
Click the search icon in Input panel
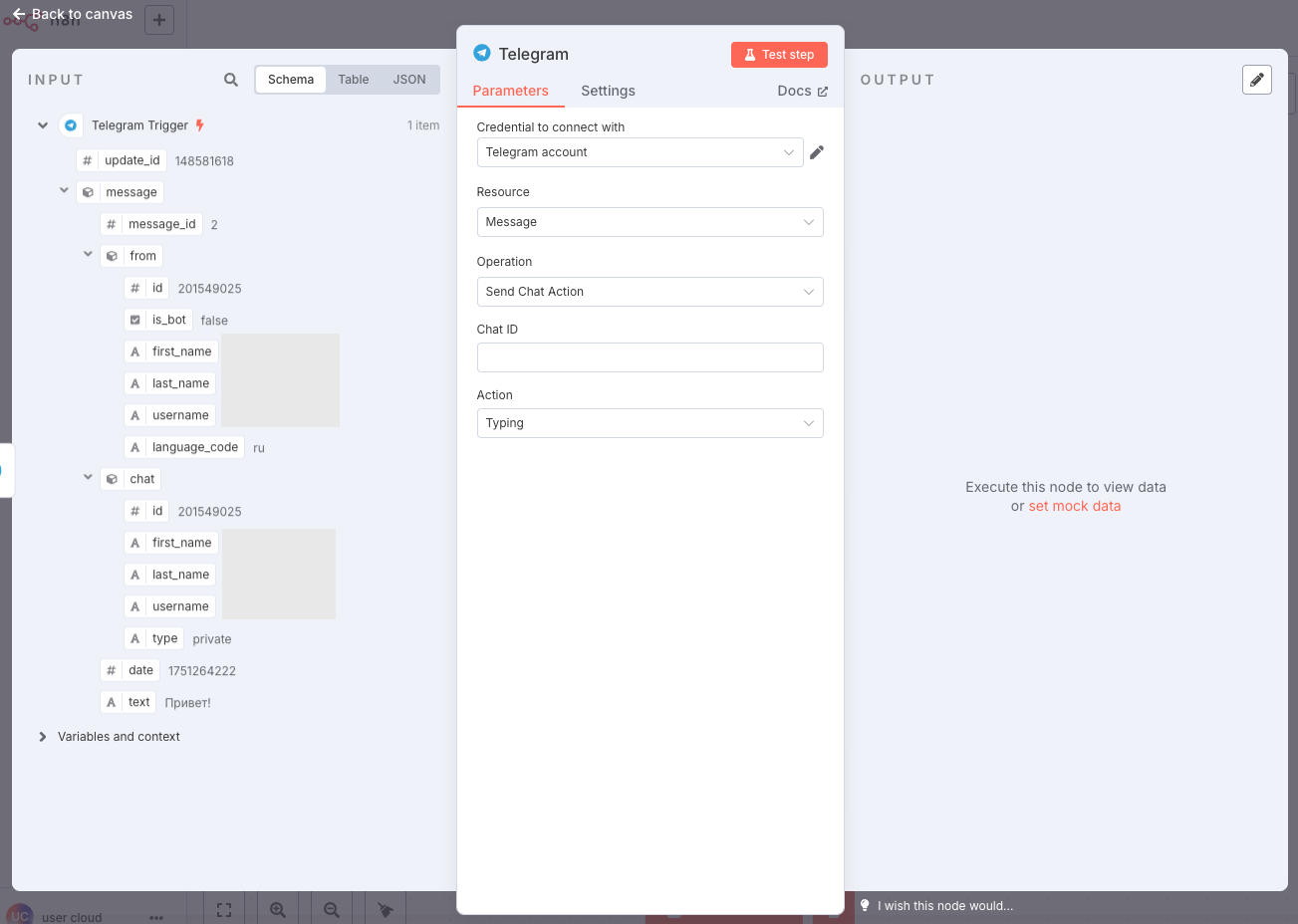coord(231,80)
